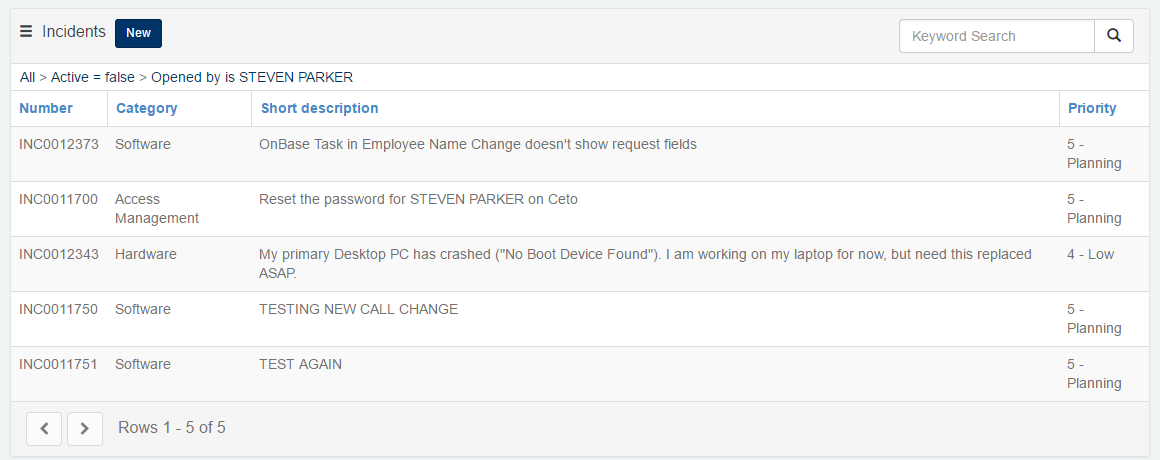Image resolution: width=1160 pixels, height=460 pixels.
Task: Open incident INC0011700 row
Action: (580, 209)
